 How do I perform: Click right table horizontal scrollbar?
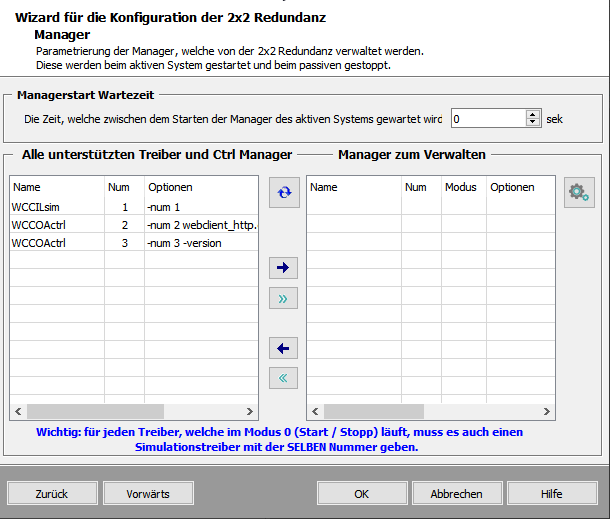(430, 411)
